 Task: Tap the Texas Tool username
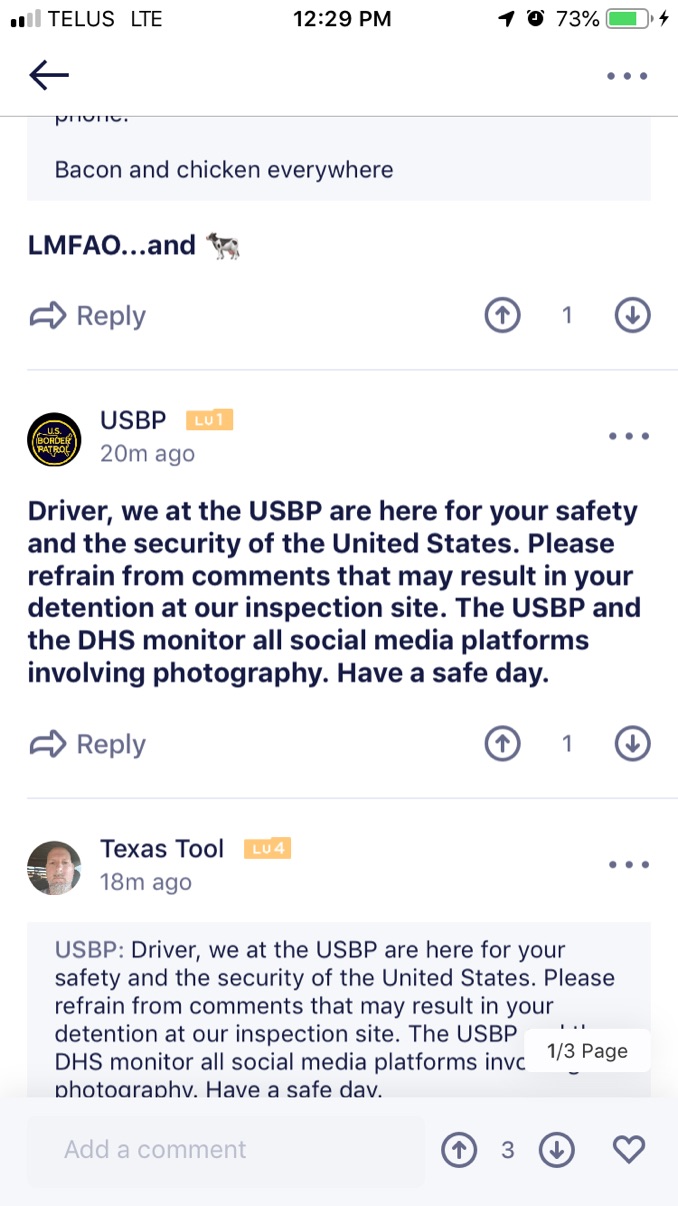pyautogui.click(x=162, y=849)
